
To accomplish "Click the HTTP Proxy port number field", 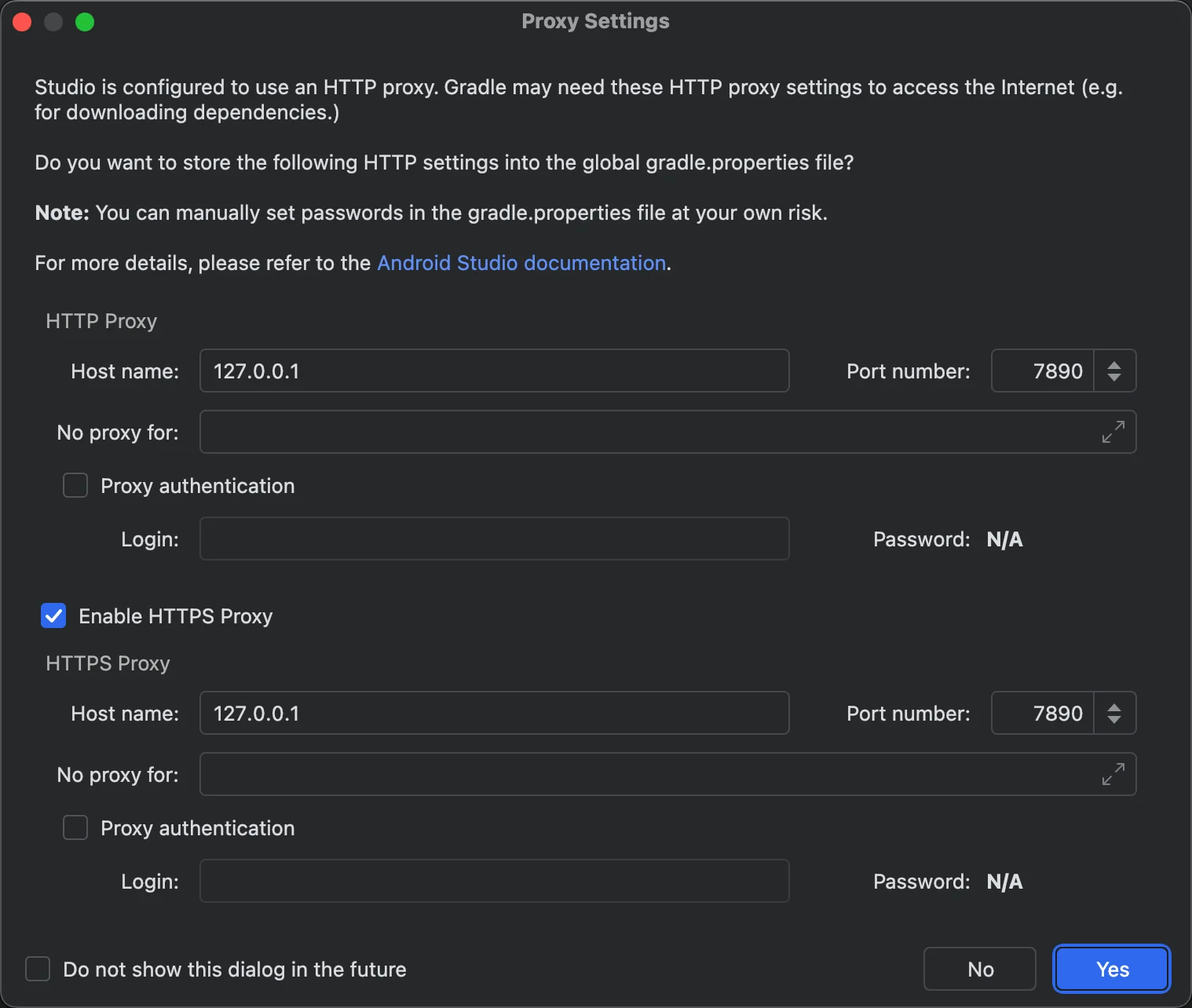I will click(x=1043, y=371).
